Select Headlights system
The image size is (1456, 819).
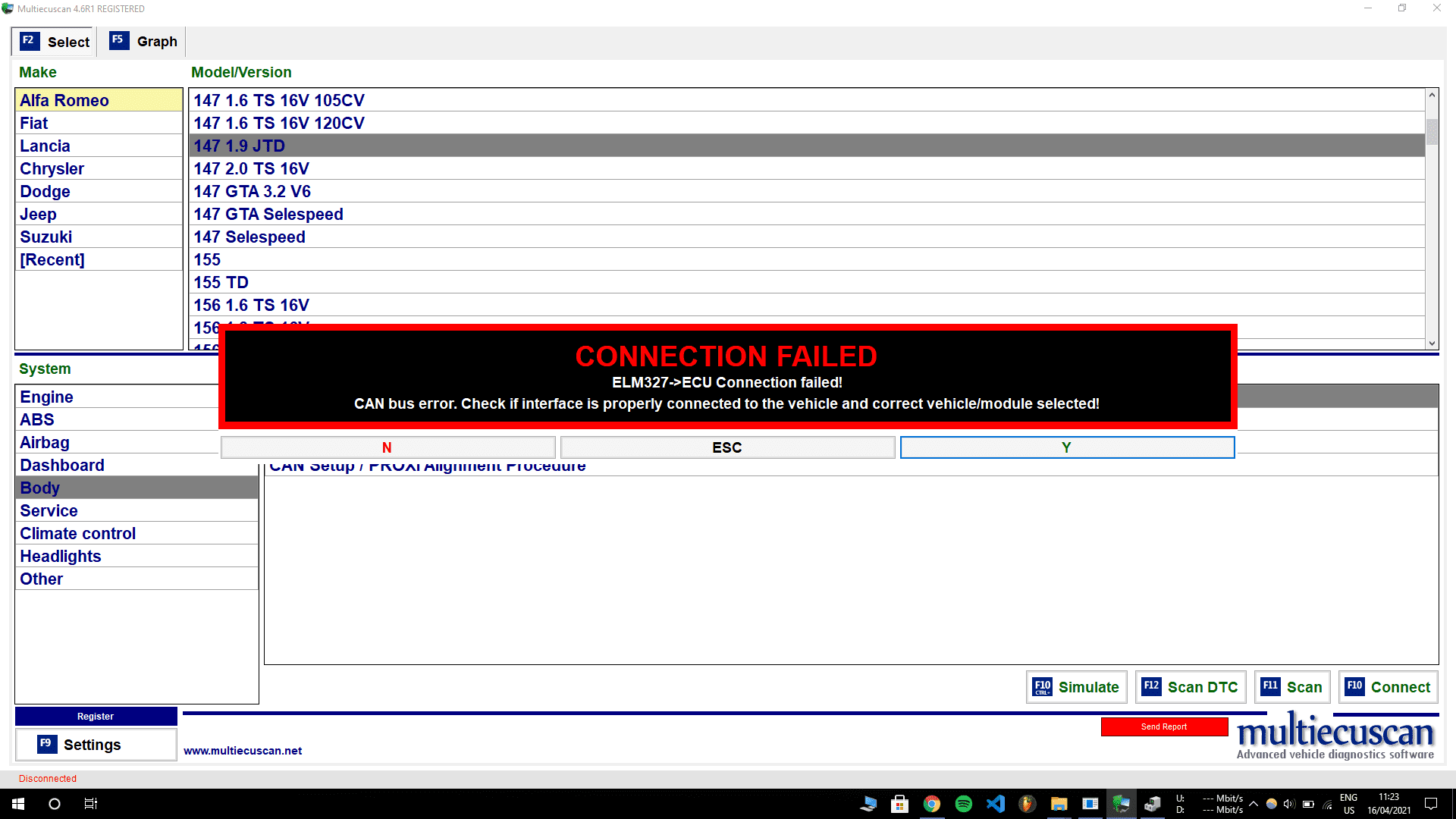pyautogui.click(x=136, y=556)
